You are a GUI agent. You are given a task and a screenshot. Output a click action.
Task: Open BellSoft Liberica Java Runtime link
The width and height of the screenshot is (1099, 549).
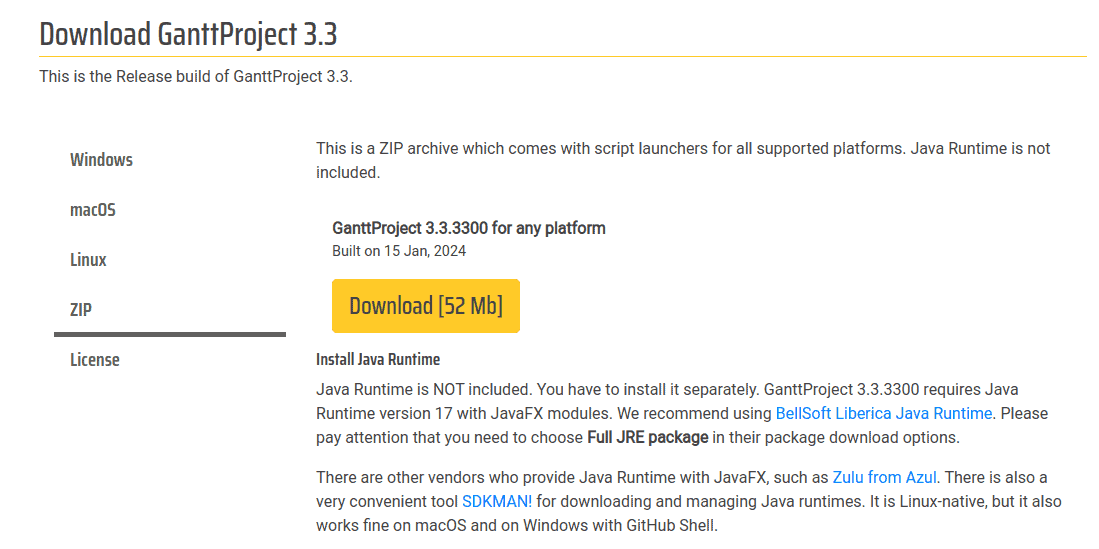[884, 414]
